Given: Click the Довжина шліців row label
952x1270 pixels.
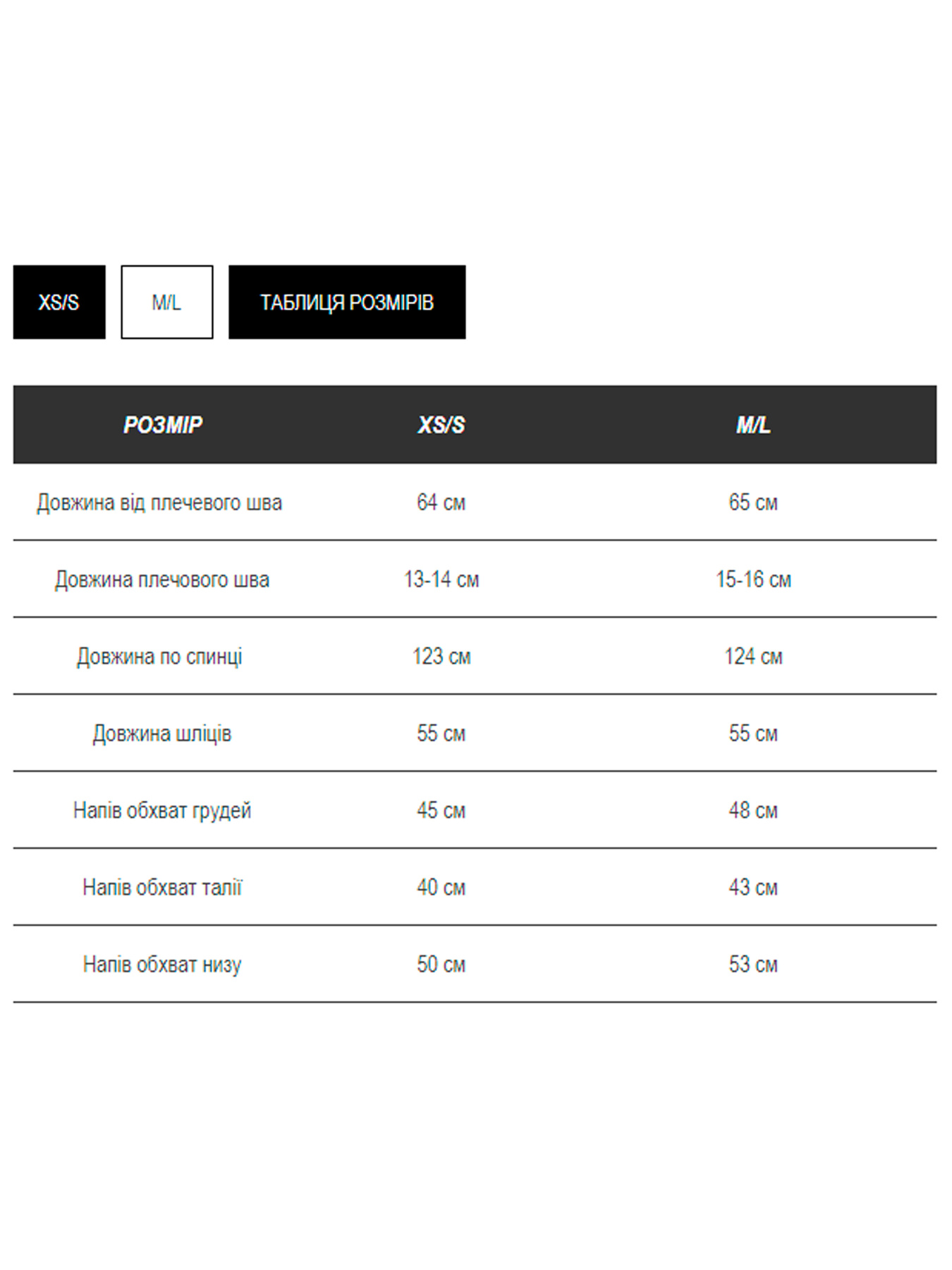Looking at the screenshot, I should pos(162,733).
